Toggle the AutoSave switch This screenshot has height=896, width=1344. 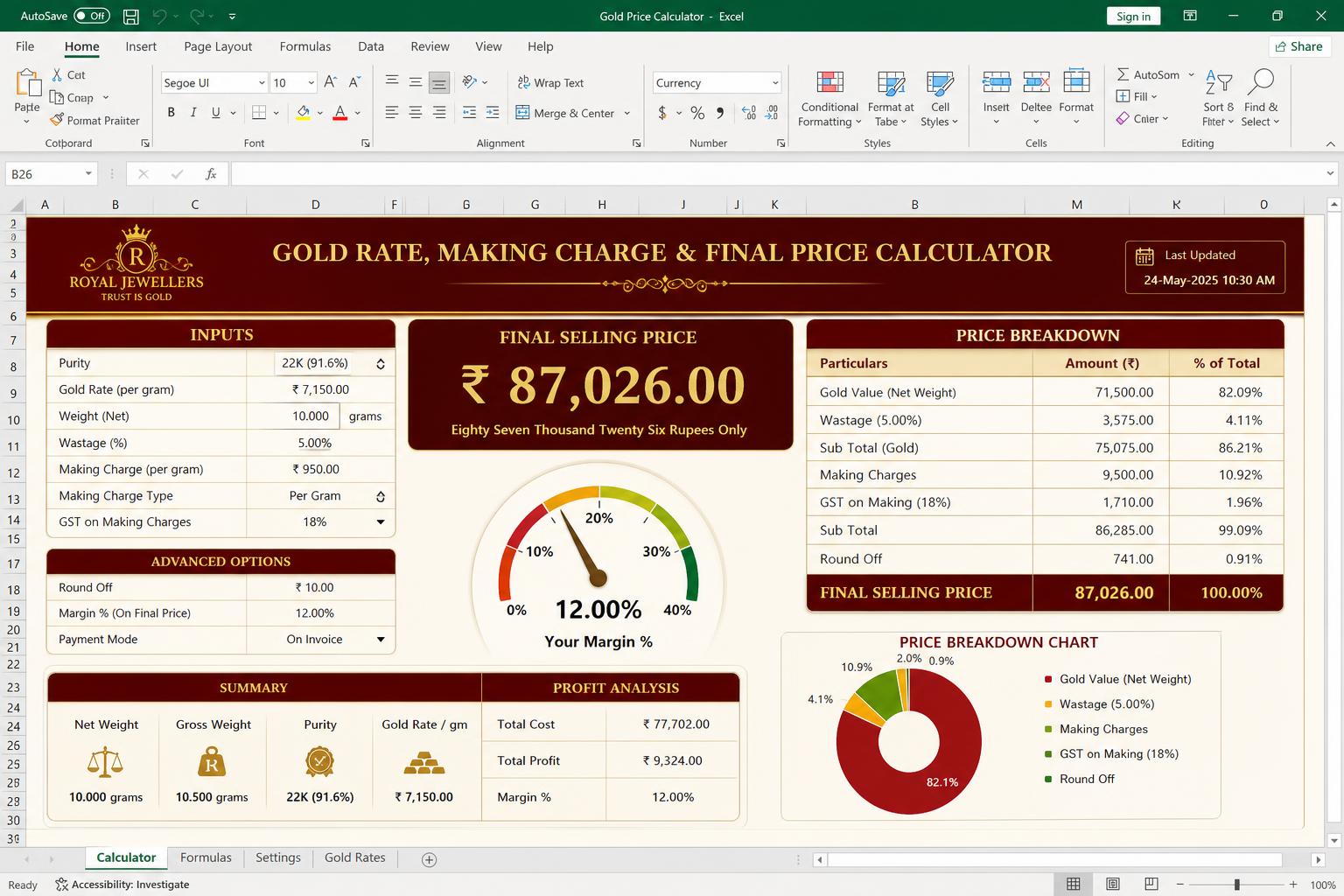tap(91, 16)
